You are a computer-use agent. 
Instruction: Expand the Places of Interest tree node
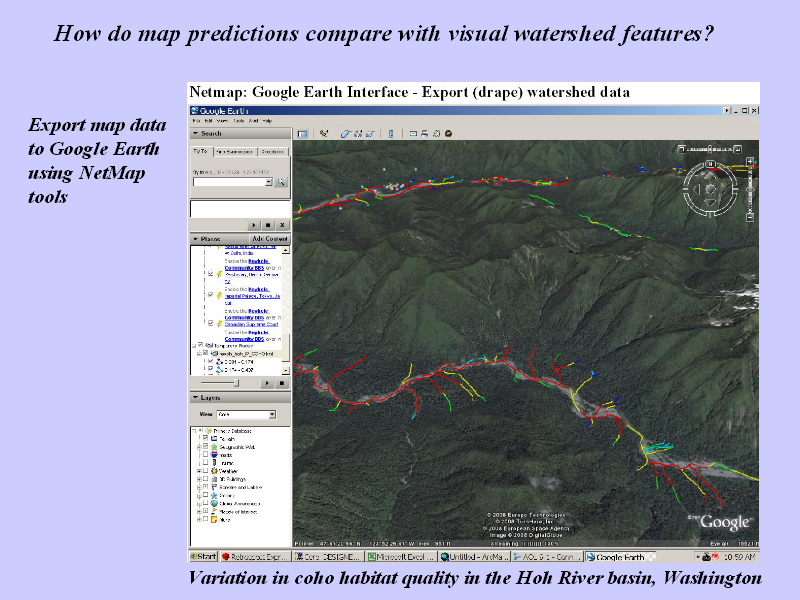click(x=199, y=511)
